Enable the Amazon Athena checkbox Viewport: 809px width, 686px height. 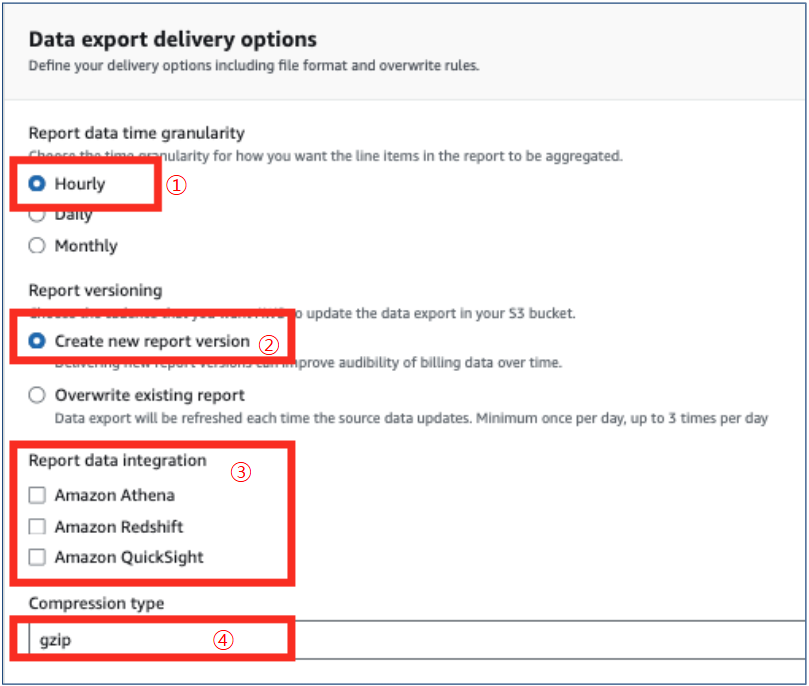37,495
